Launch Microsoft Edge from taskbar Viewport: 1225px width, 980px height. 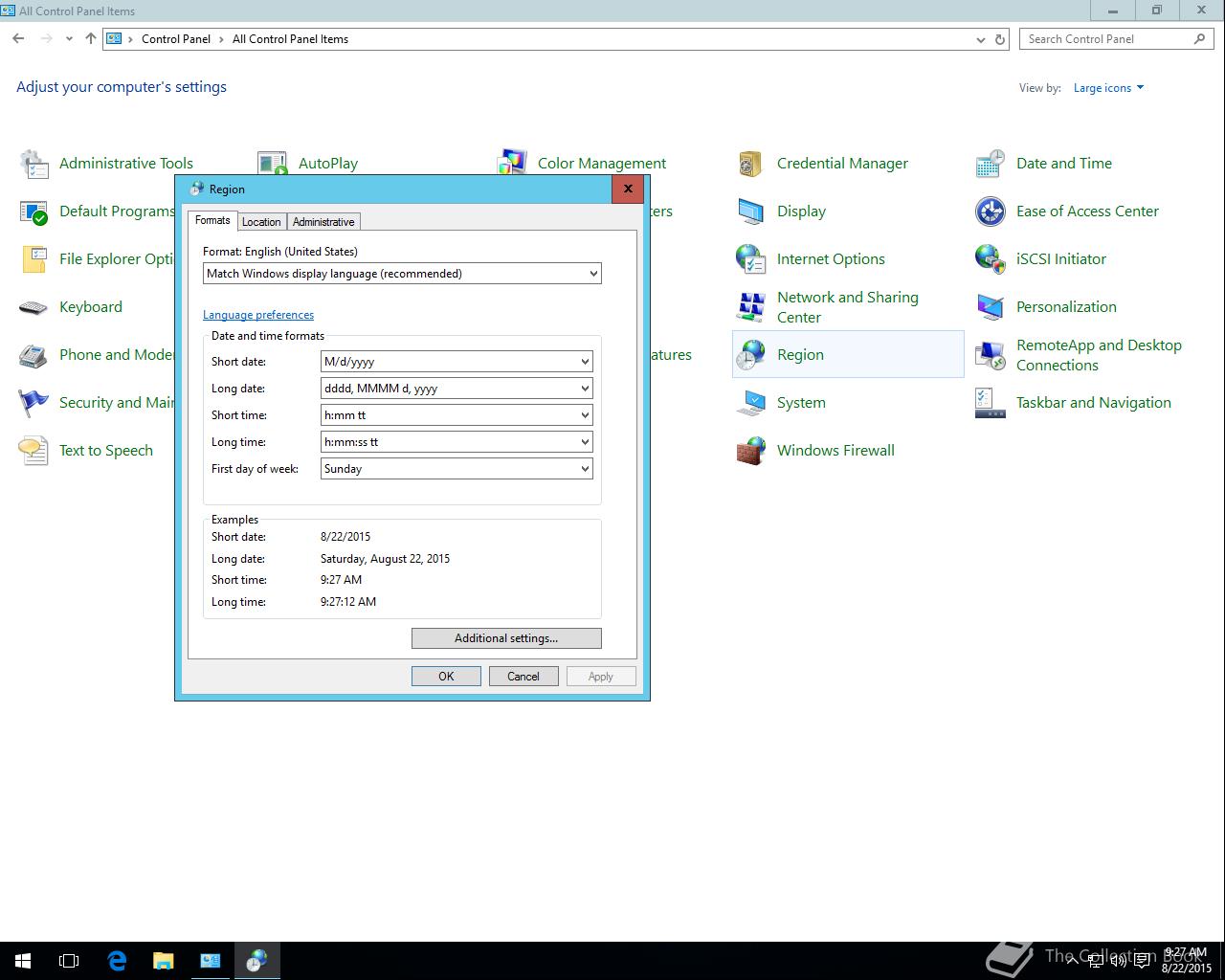[117, 961]
